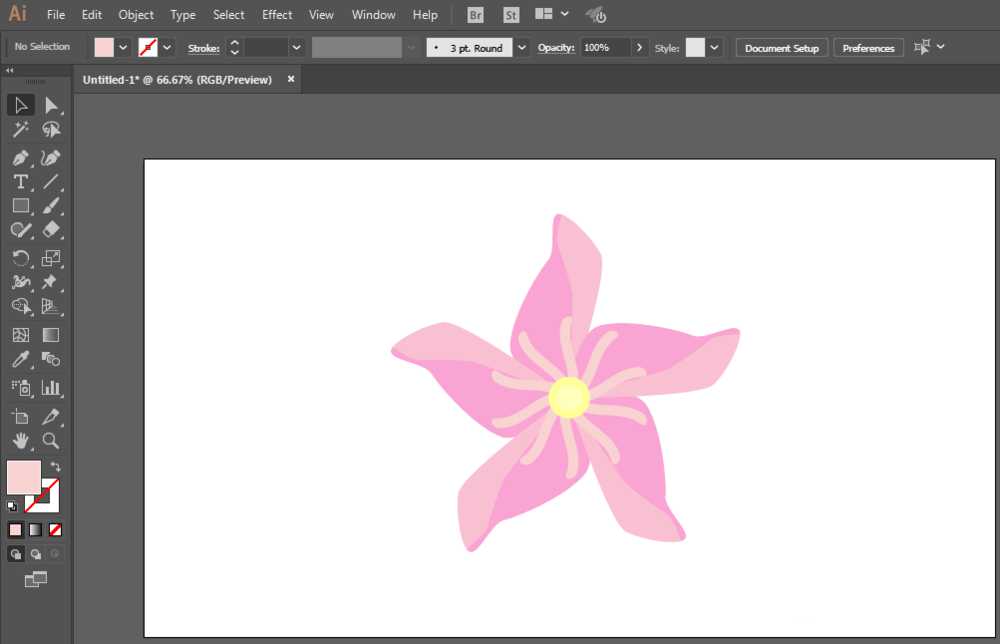Pick the Magic Wand tool

tap(20, 130)
